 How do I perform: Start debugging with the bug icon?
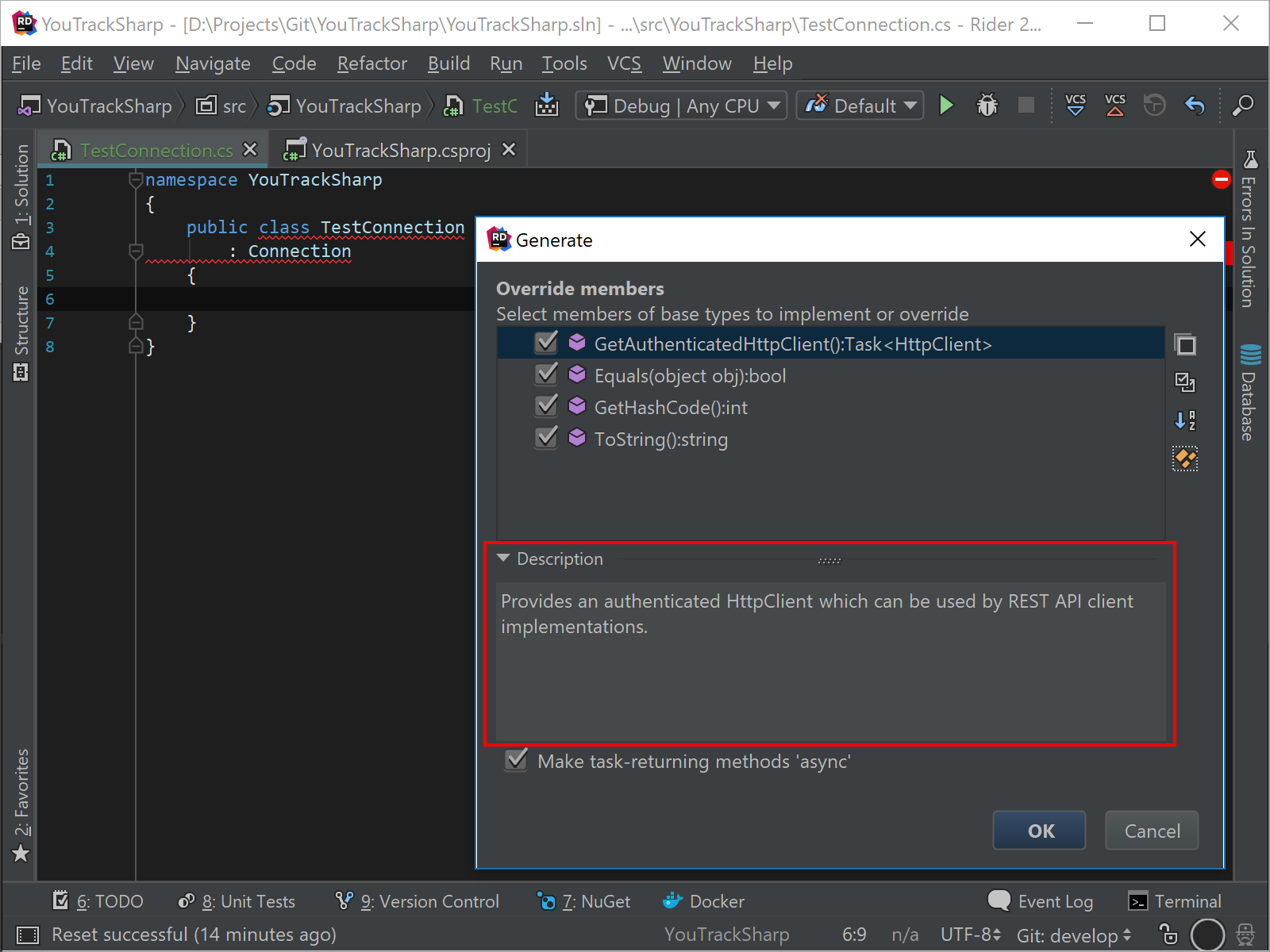pyautogui.click(x=987, y=105)
